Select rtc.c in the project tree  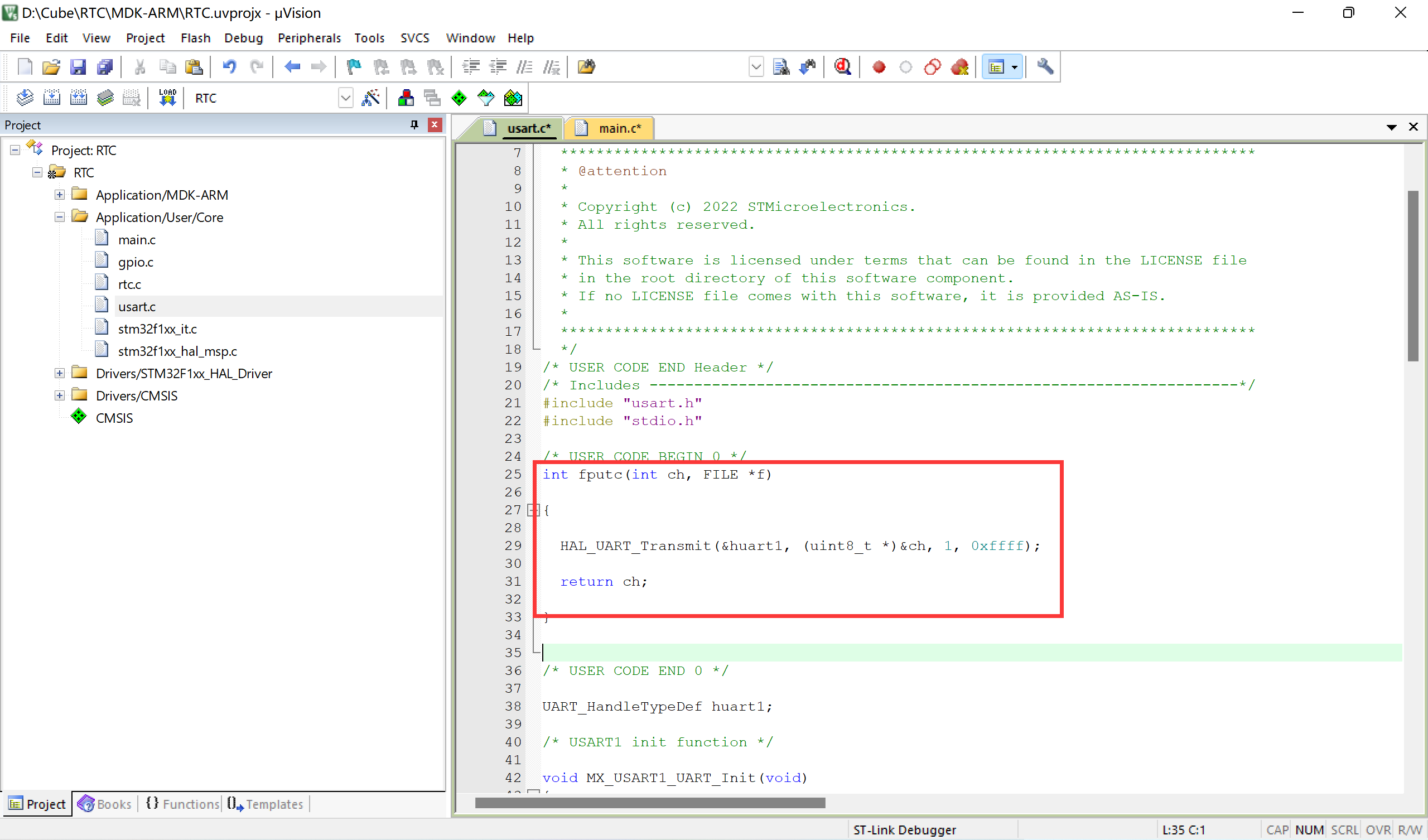pyautogui.click(x=129, y=284)
